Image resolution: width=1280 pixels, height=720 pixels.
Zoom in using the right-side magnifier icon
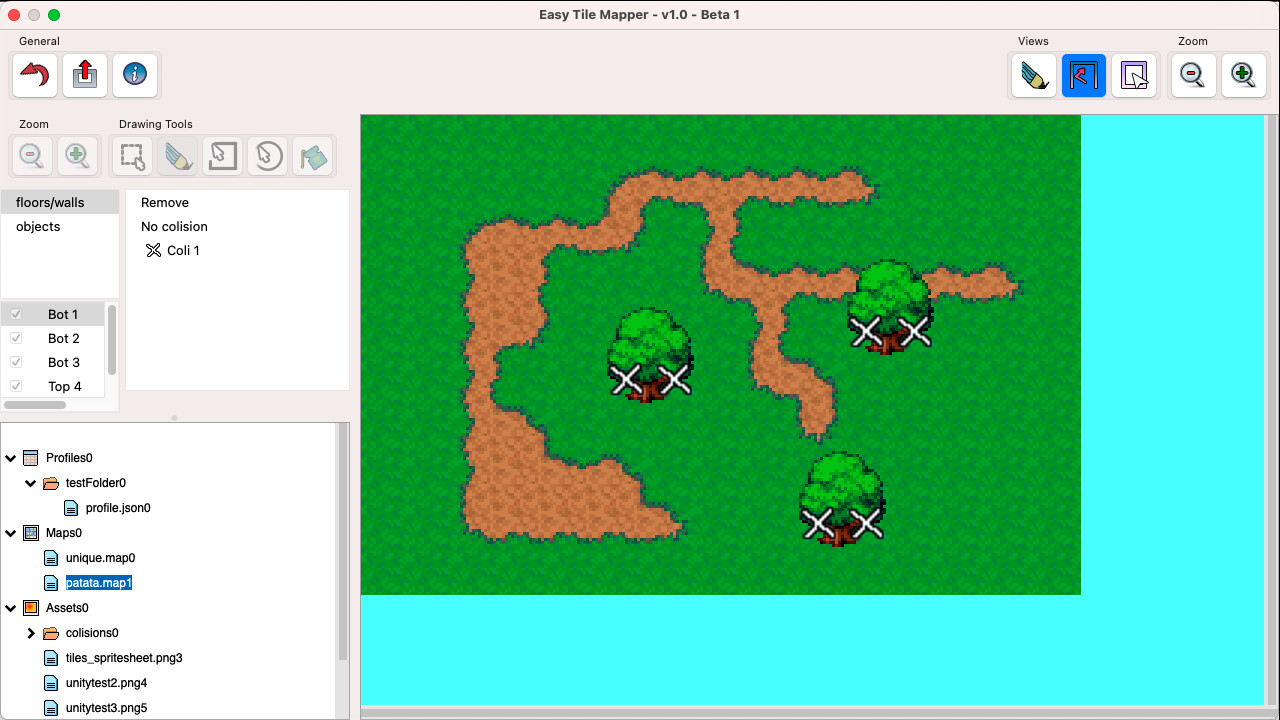coord(1244,75)
